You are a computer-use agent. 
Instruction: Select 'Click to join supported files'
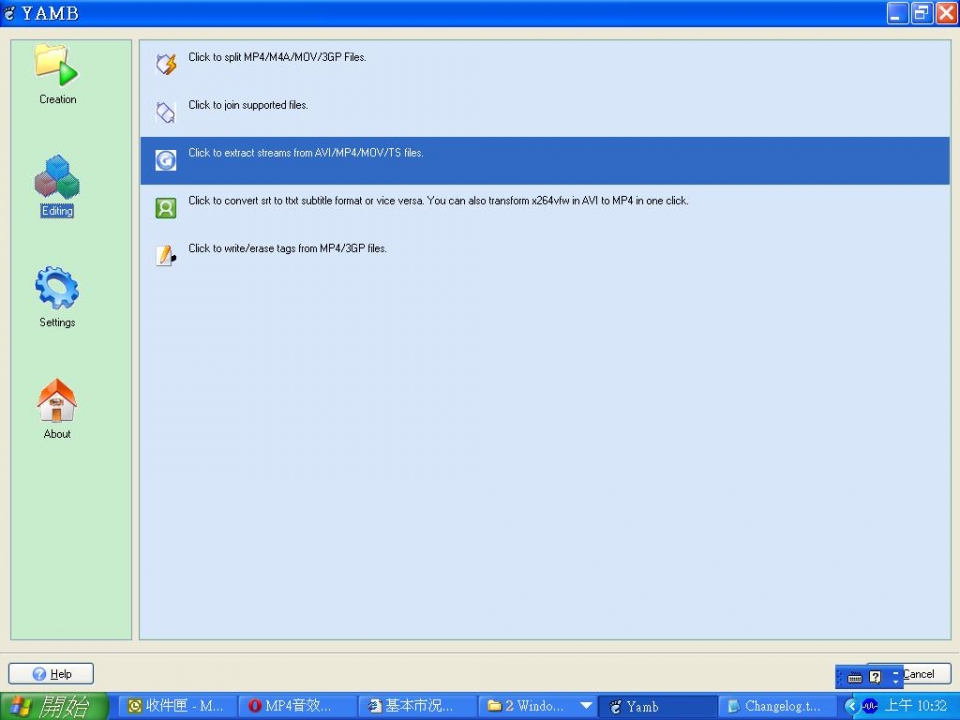248,105
